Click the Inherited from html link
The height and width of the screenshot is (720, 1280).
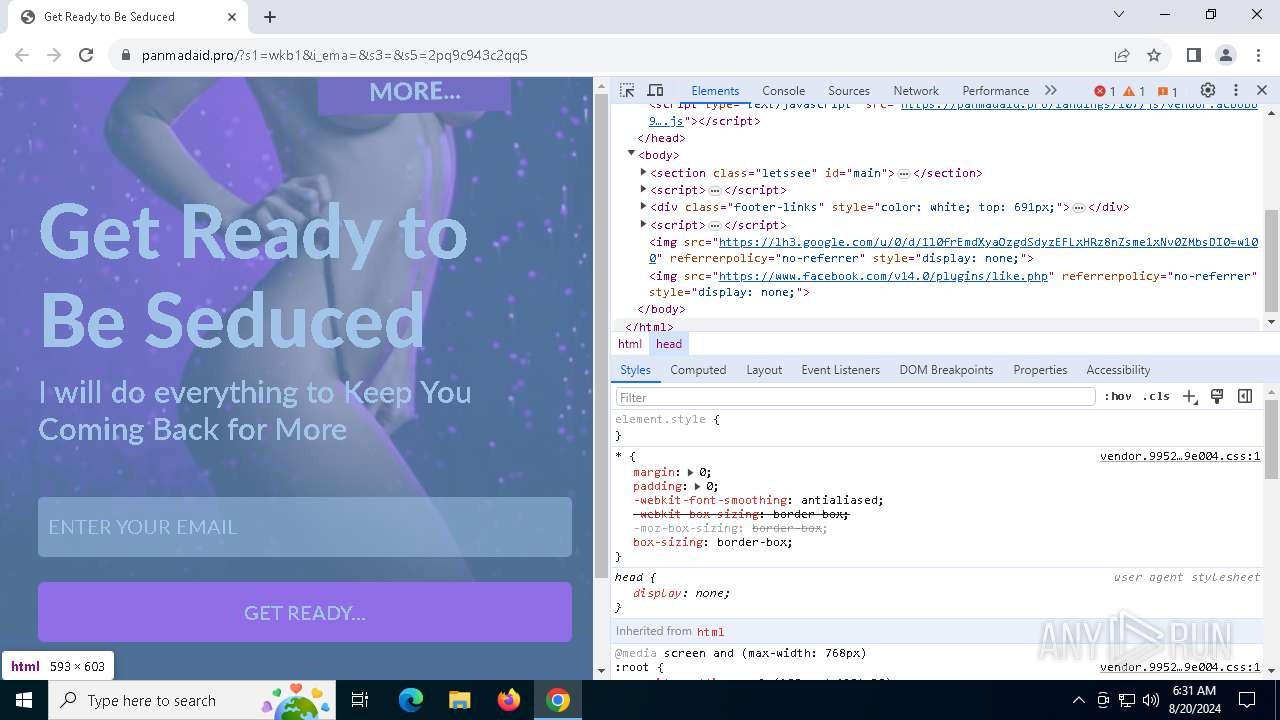tap(710, 632)
